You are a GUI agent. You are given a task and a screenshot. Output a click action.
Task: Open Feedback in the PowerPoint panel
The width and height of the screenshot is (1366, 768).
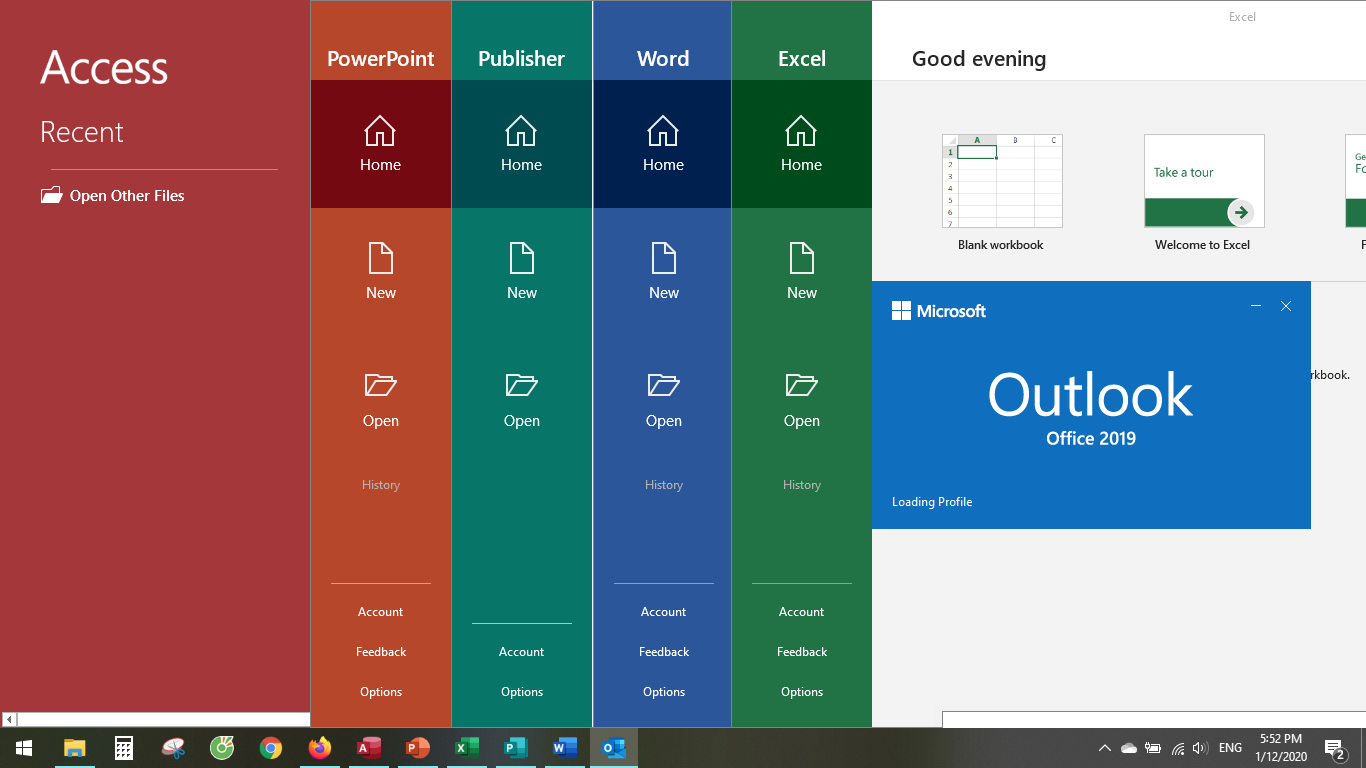point(380,652)
